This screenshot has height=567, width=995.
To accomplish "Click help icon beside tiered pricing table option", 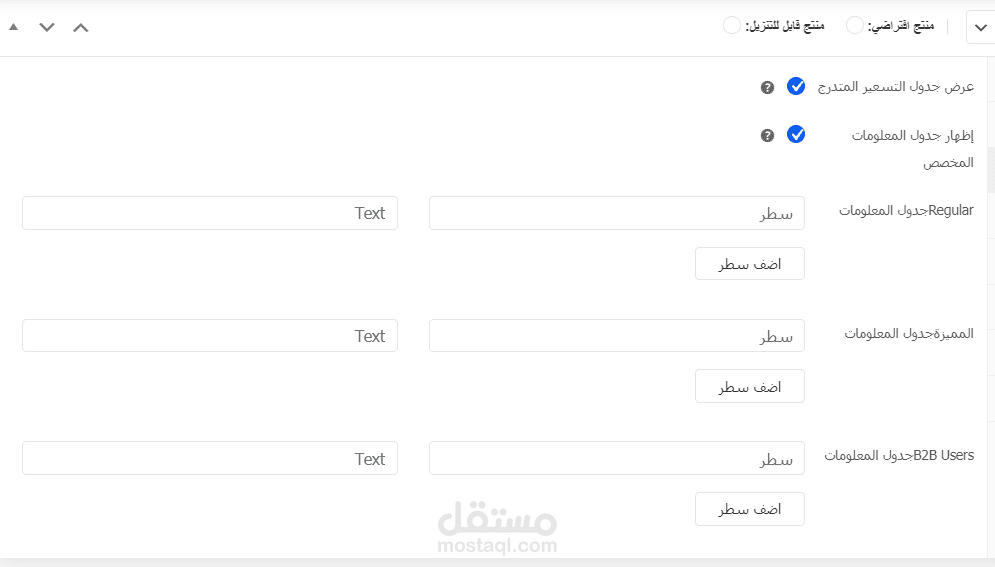I will coord(767,87).
